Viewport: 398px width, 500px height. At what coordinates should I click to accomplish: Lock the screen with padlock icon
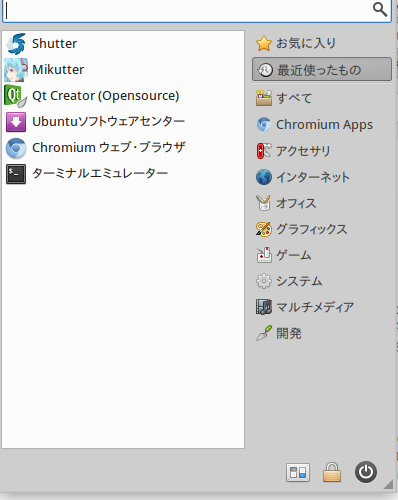[332, 472]
